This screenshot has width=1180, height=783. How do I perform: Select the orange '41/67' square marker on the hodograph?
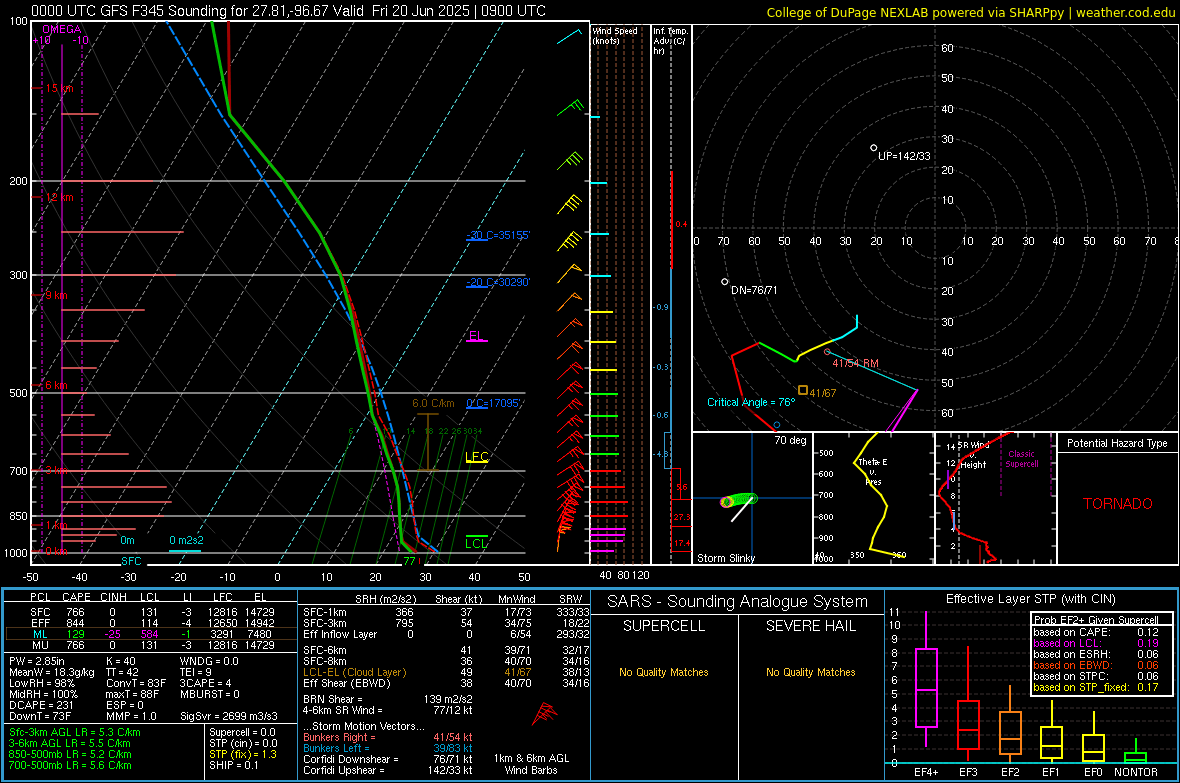pyautogui.click(x=803, y=390)
